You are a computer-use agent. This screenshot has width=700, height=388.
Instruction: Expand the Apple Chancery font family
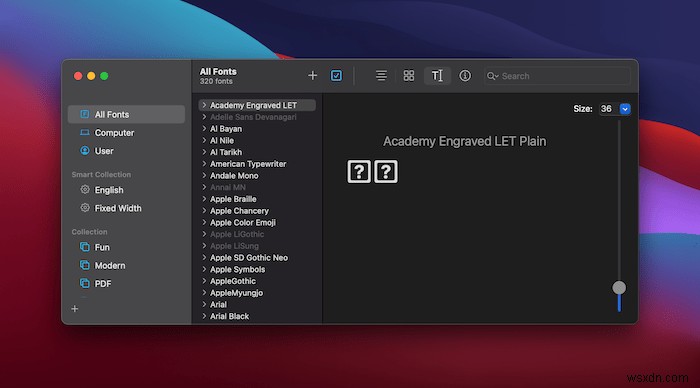tap(204, 211)
